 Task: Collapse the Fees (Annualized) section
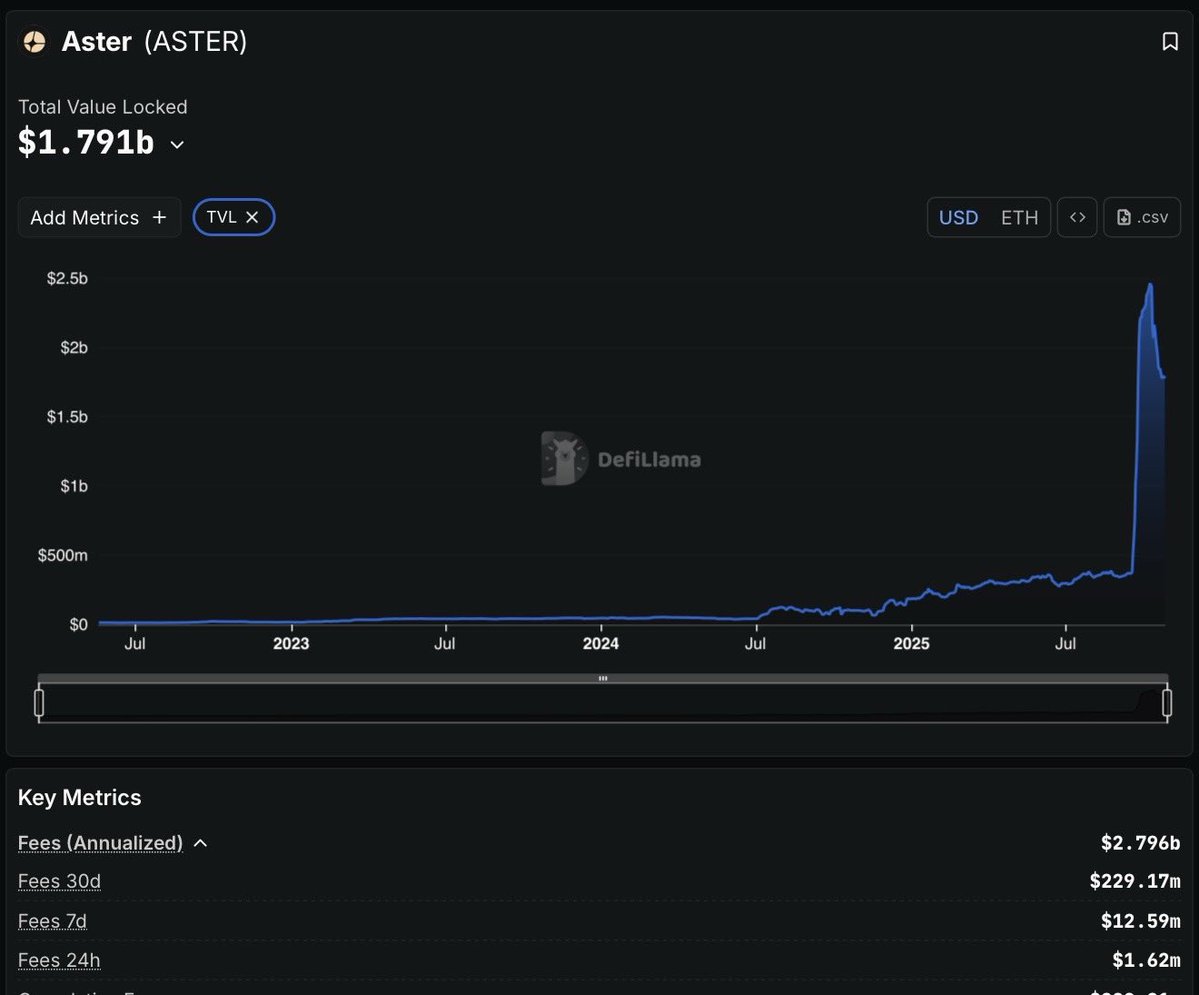[200, 843]
